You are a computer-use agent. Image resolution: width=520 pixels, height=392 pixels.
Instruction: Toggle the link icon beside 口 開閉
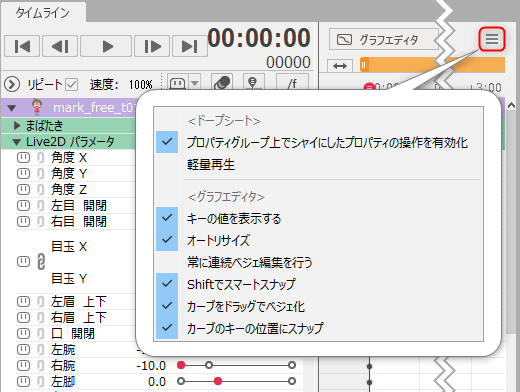click(41, 333)
